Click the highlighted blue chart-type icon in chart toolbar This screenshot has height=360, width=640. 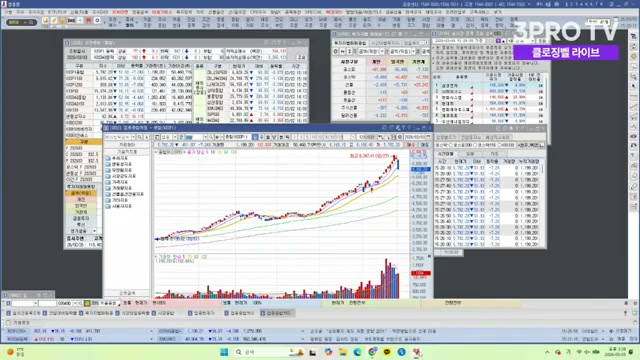255,137
